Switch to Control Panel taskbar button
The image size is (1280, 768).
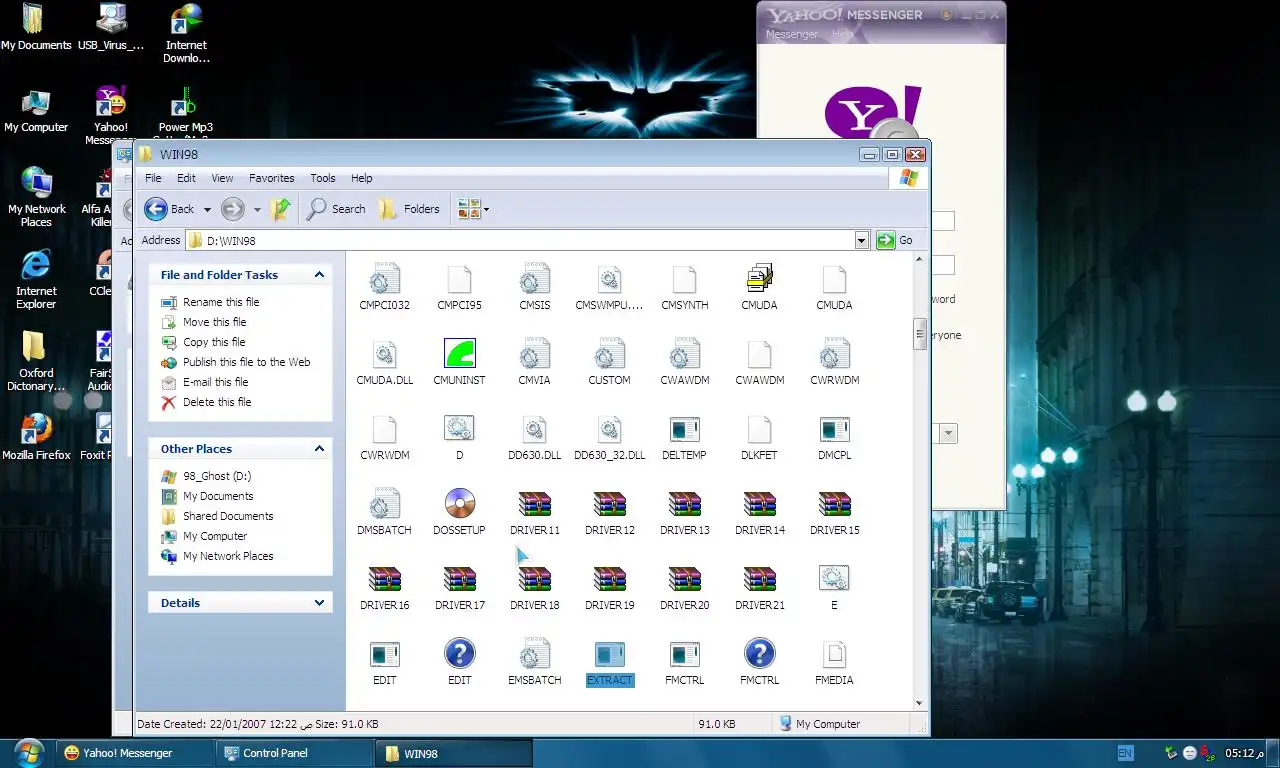293,753
